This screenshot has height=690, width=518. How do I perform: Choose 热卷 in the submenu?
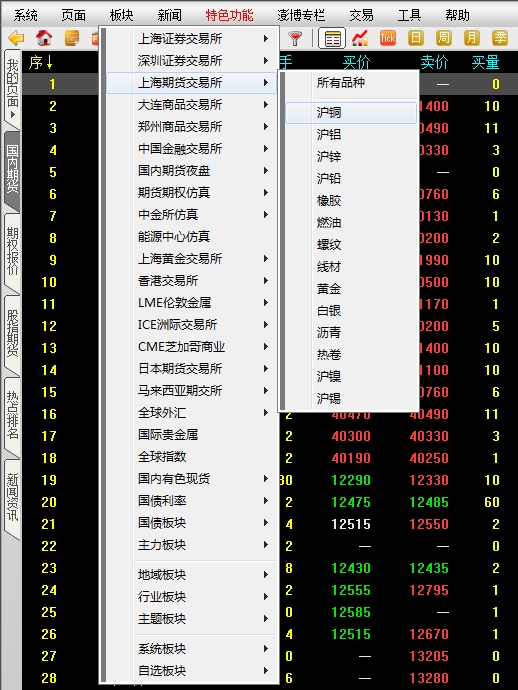(x=351, y=355)
